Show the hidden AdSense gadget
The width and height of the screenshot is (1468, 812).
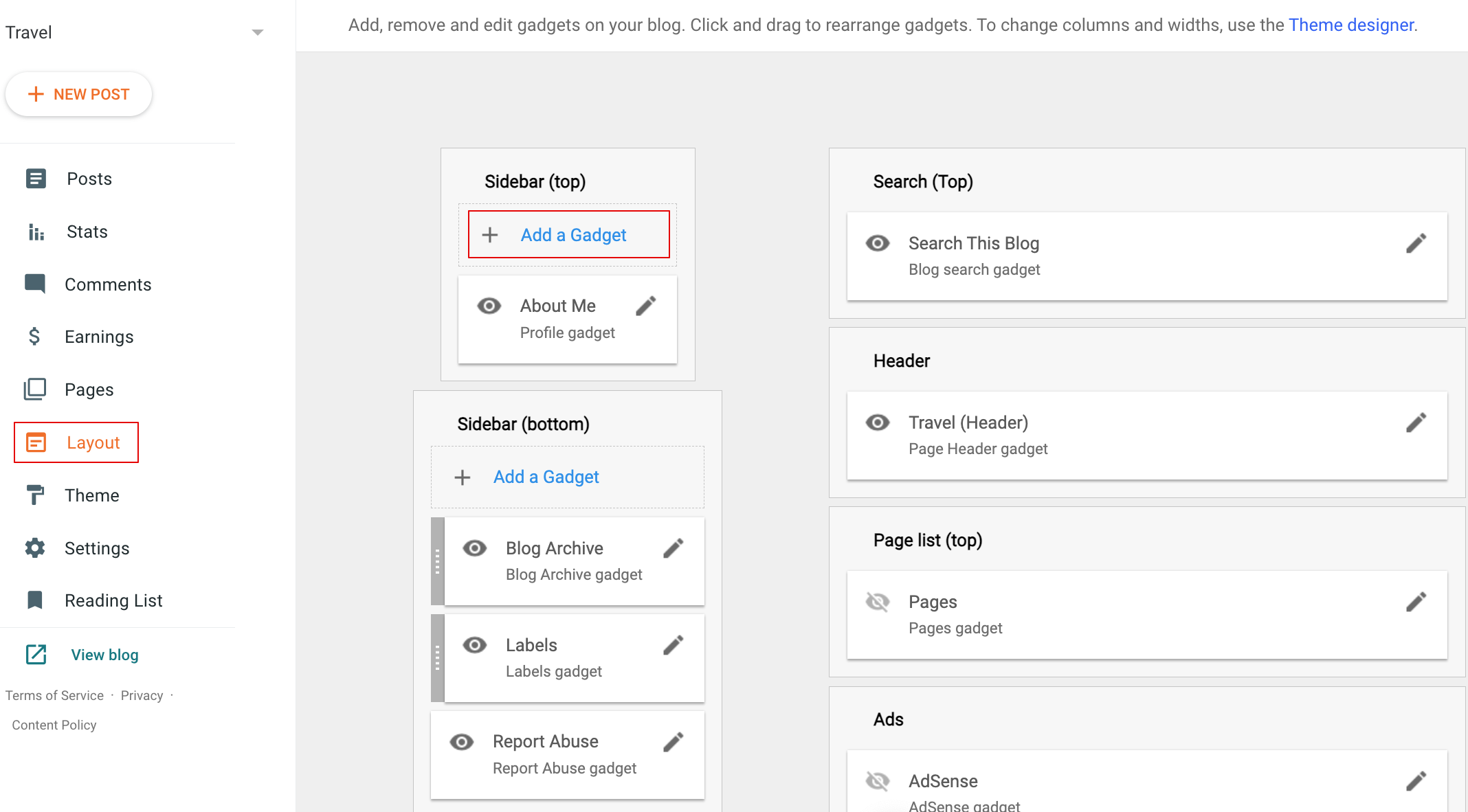(878, 781)
